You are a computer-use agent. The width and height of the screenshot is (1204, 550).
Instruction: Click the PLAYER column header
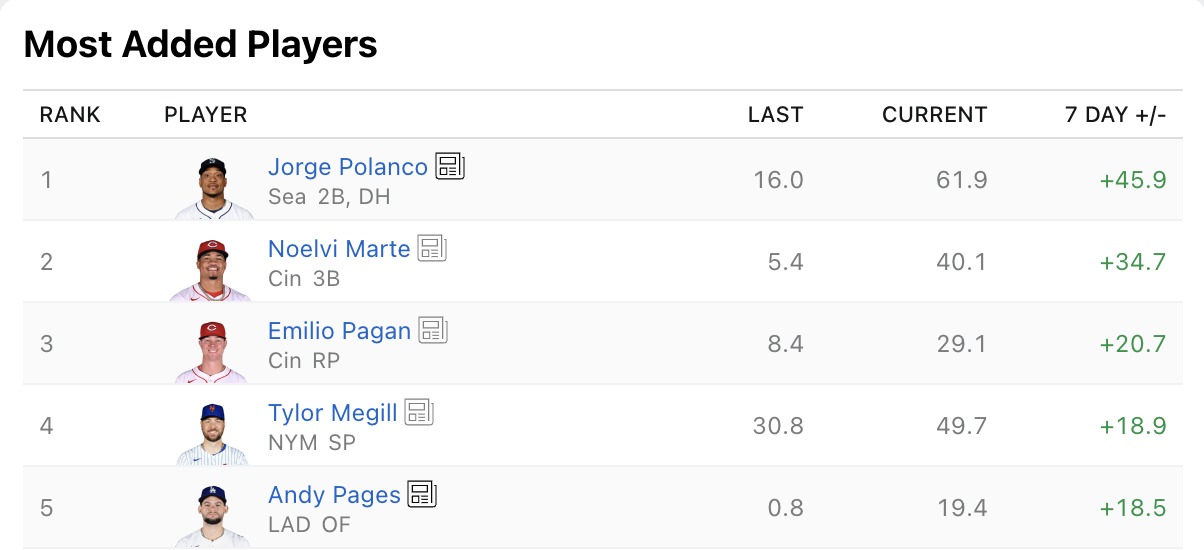pyautogui.click(x=206, y=115)
